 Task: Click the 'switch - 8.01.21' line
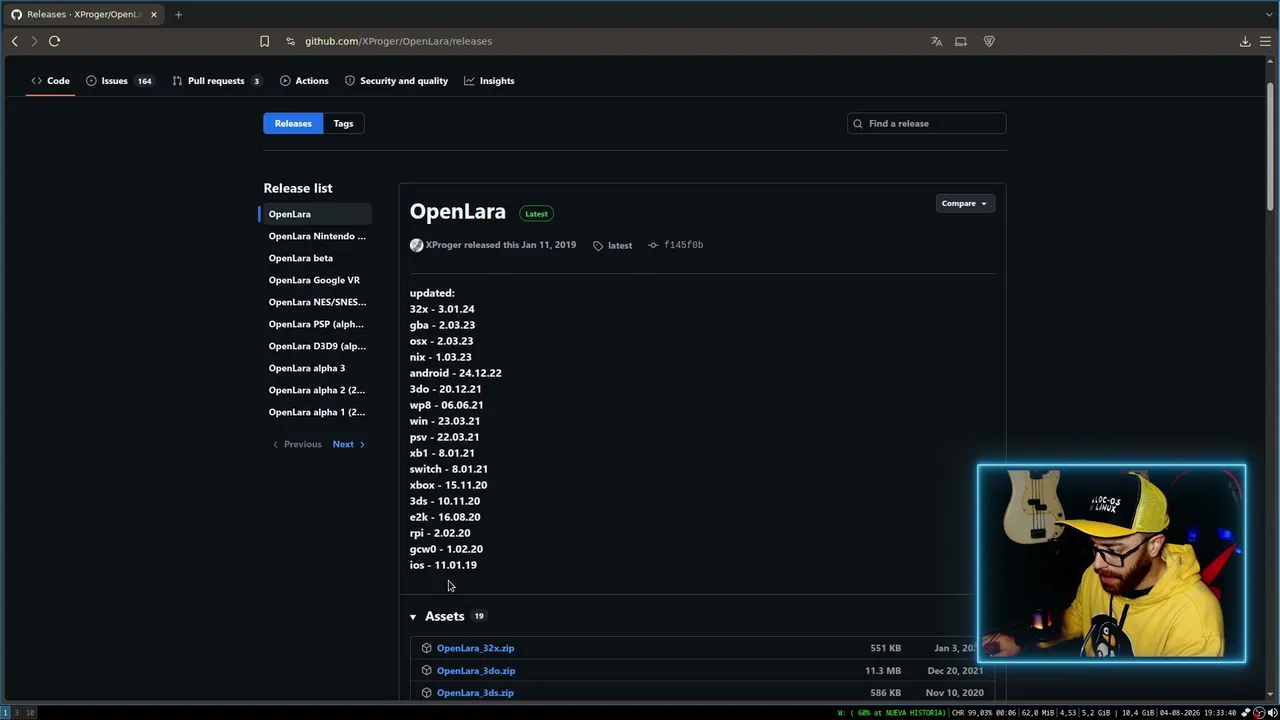[x=448, y=469]
